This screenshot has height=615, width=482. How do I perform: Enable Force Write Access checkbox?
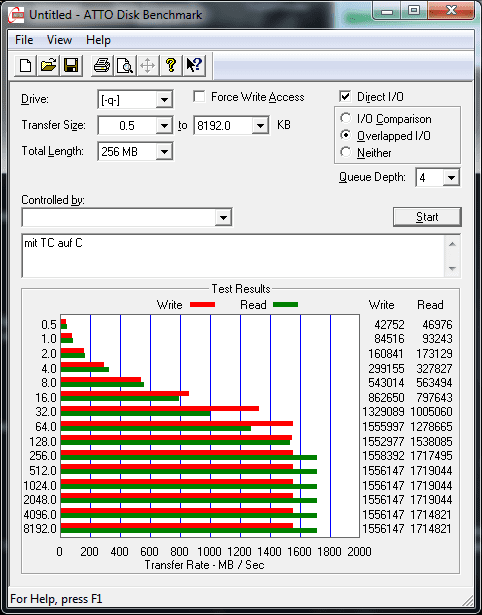coord(199,96)
